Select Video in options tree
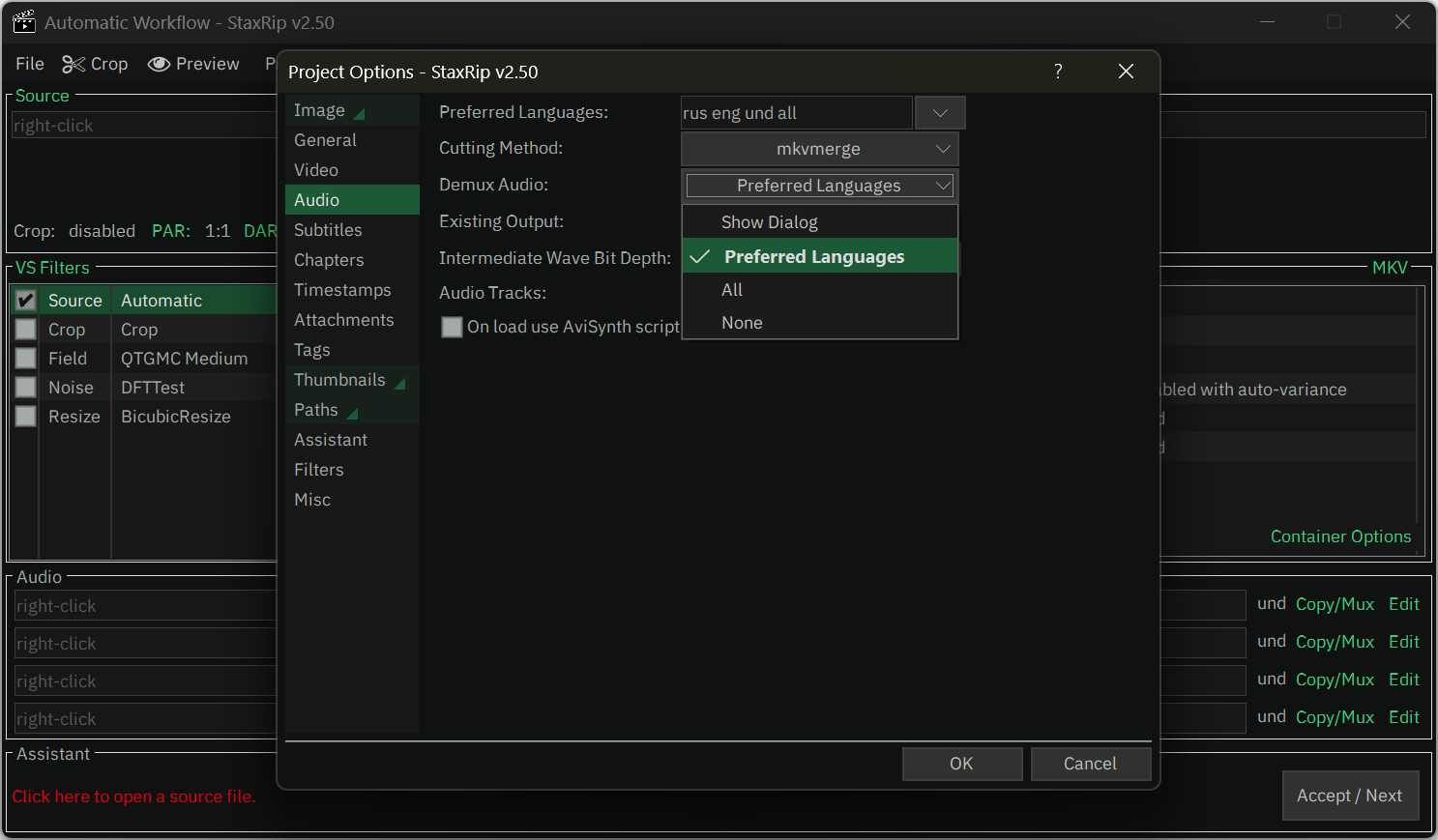This screenshot has width=1438, height=840. tap(352, 170)
